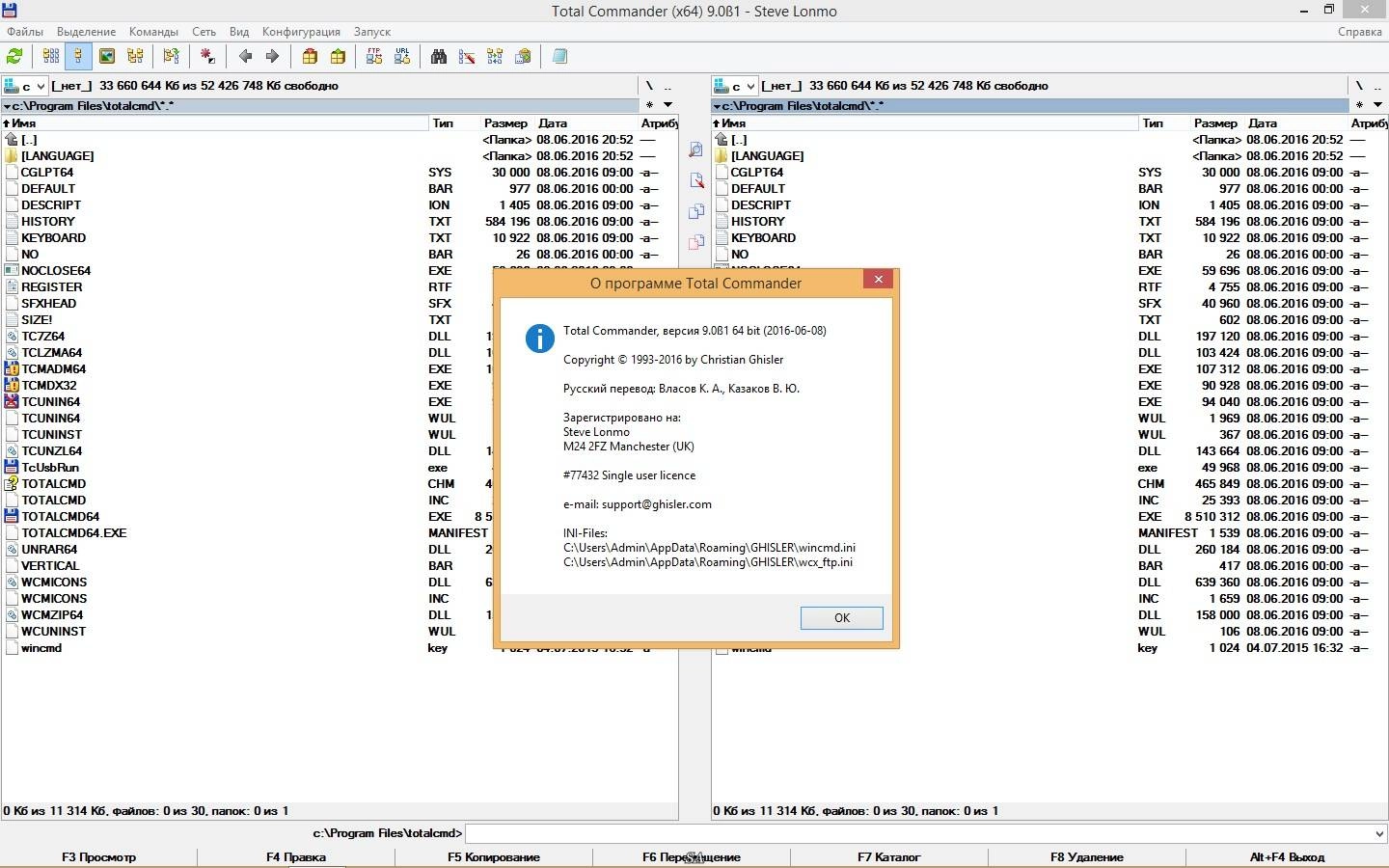This screenshot has height=868, width=1389.
Task: Select TCUNIN64 EXE row in left panel
Action: tap(50, 401)
